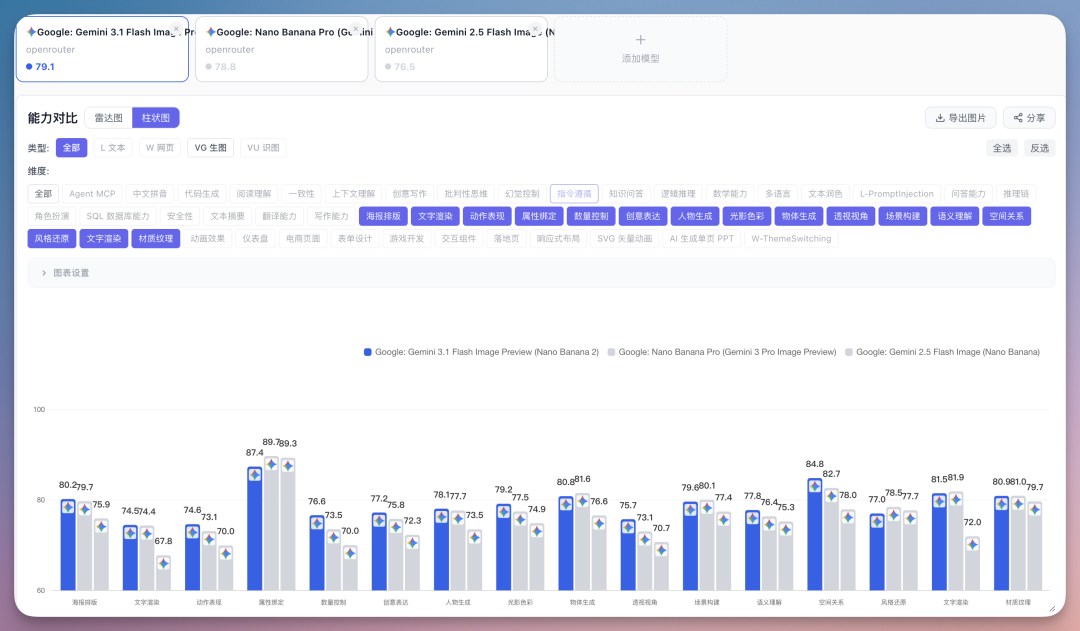
Task: Click the plus icon to add model
Action: (x=641, y=40)
